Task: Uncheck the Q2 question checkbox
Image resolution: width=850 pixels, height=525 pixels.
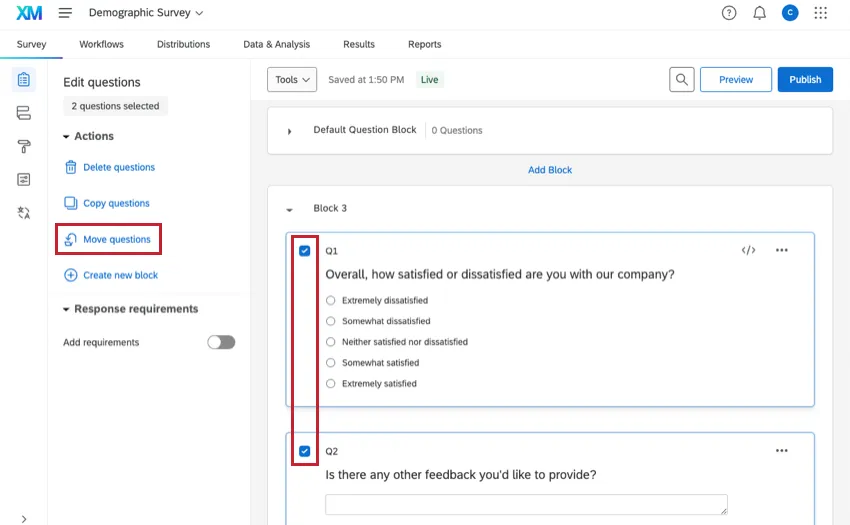Action: pos(305,451)
